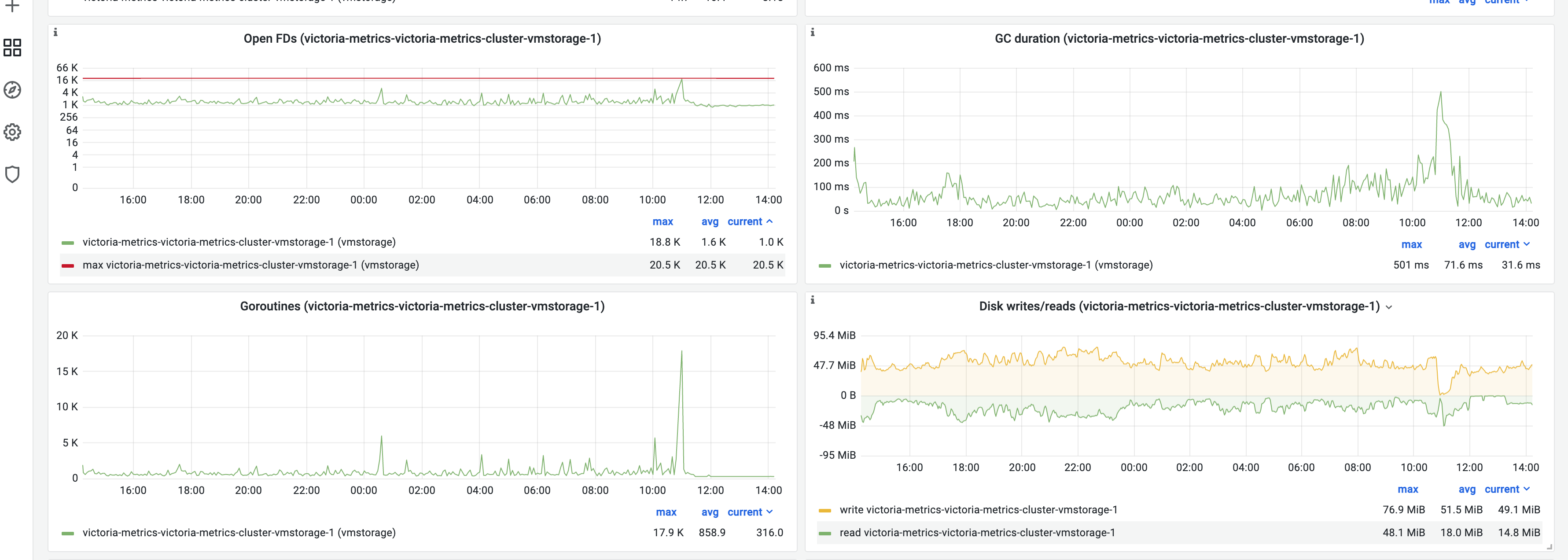
Task: Open the Dashboards grid icon in sidebar
Action: coord(12,48)
